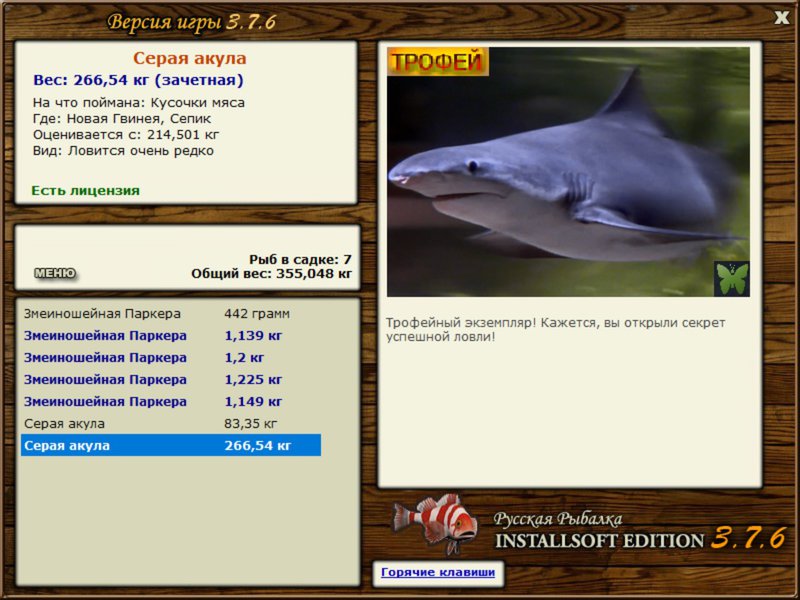
Task: Click the 3.7.6 version number logo
Action: point(748,538)
